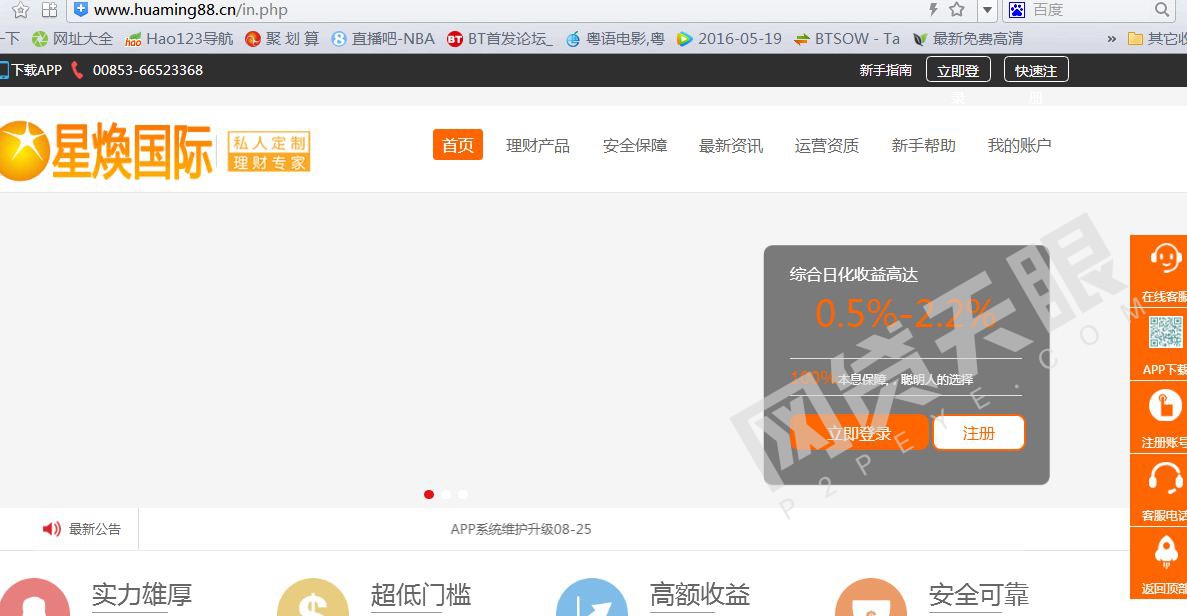Viewport: 1187px width, 616px height.
Task: Click the 注册 button in banner card
Action: click(x=979, y=433)
